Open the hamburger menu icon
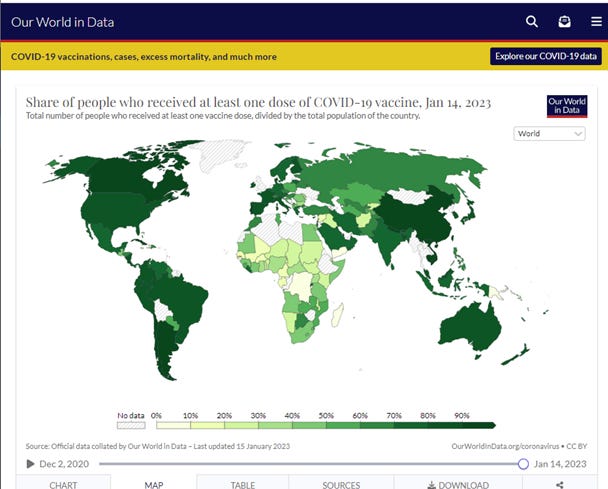The height and width of the screenshot is (489, 608). tap(595, 21)
